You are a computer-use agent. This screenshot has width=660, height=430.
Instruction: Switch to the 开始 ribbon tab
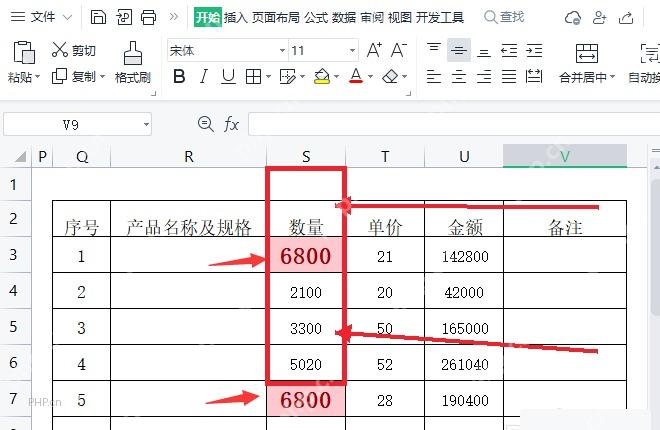208,17
